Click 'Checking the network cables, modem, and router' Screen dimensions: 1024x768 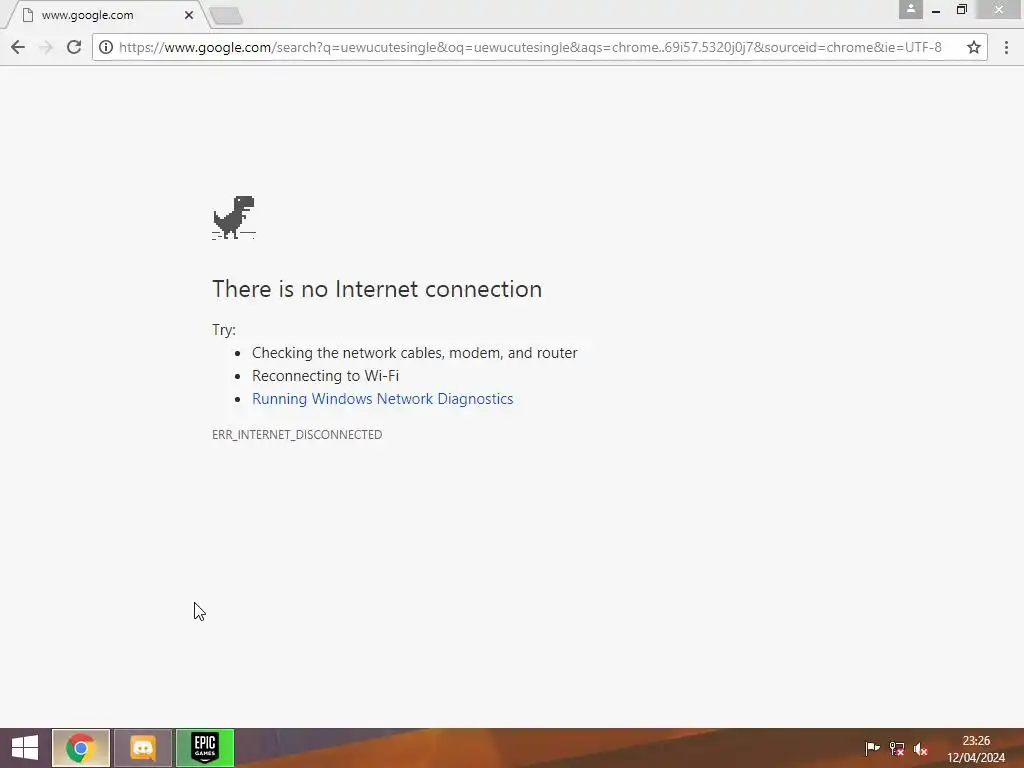point(415,353)
